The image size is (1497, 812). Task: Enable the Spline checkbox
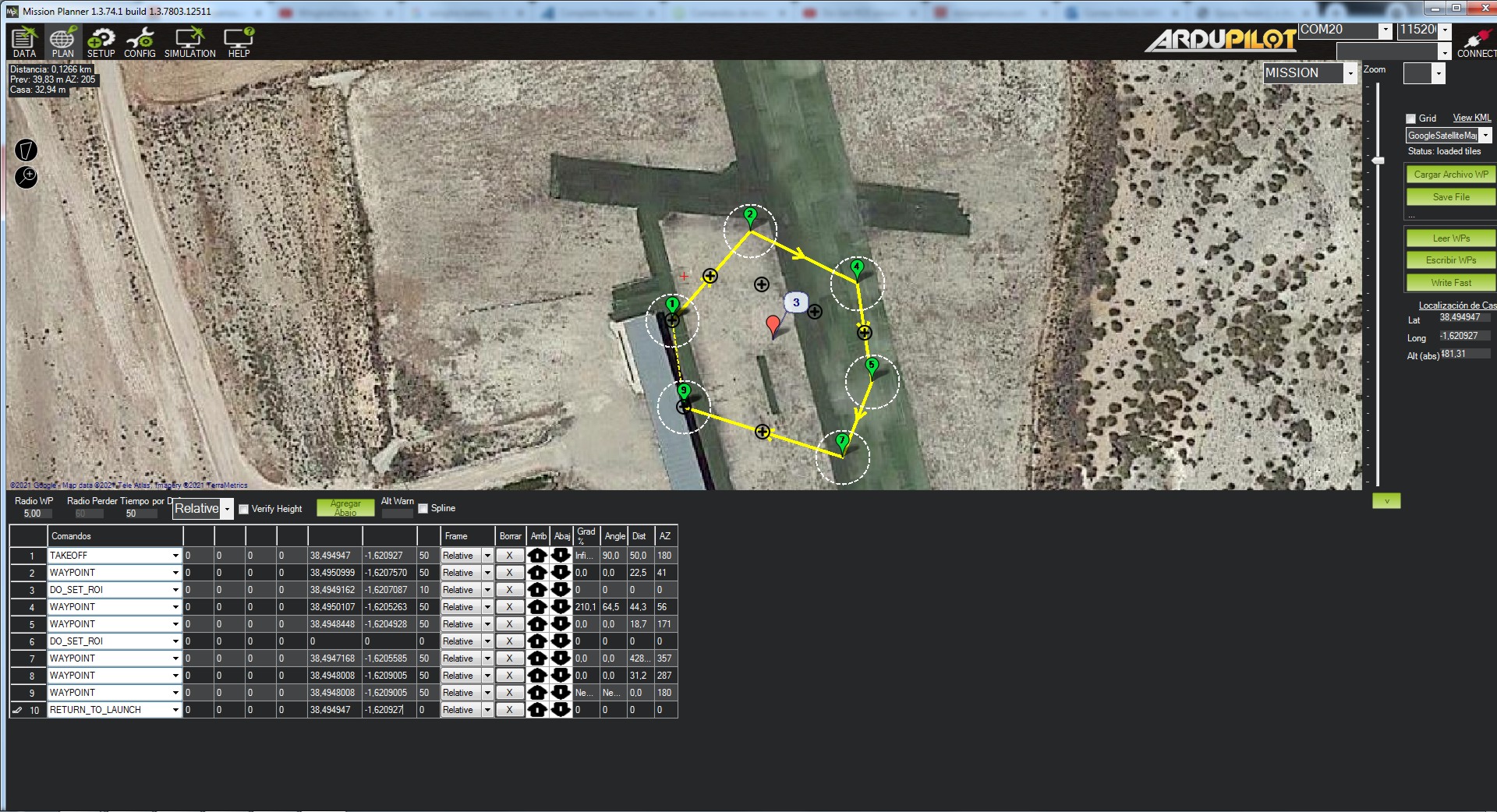(x=423, y=508)
